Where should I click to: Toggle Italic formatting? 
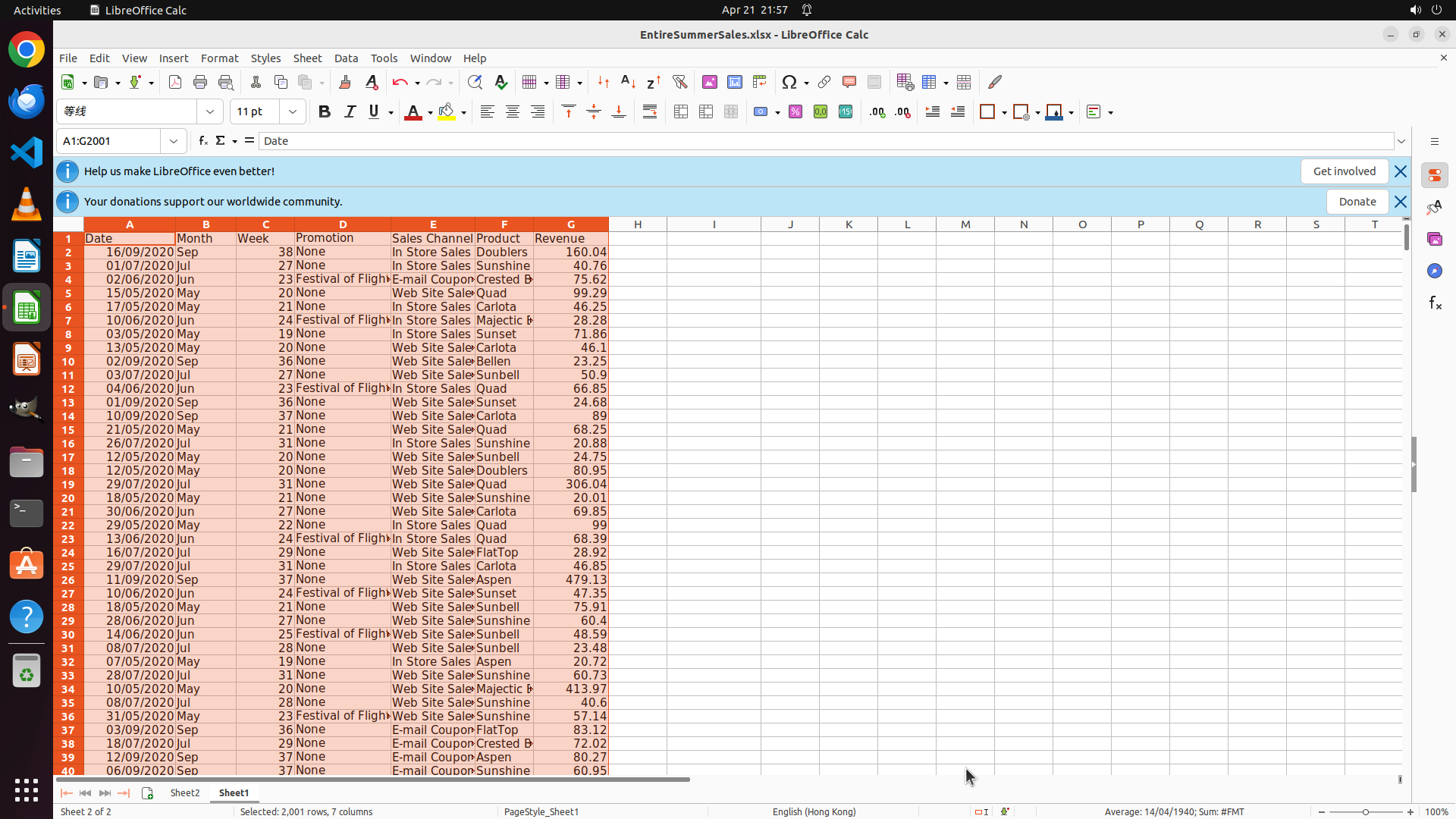pos(350,112)
